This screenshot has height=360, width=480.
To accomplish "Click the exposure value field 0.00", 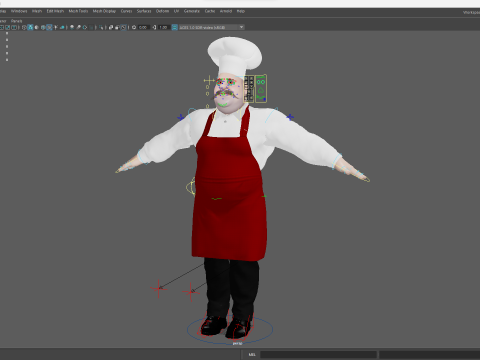I will pyautogui.click(x=143, y=27).
